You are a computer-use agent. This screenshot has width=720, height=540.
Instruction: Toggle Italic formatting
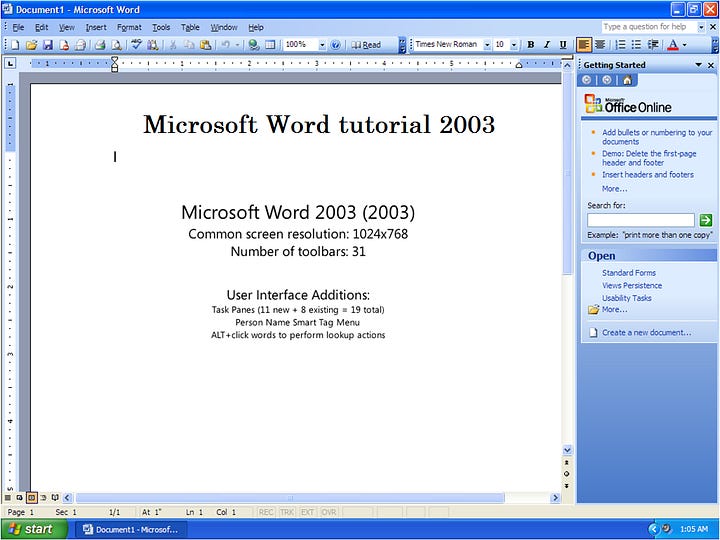coord(547,45)
